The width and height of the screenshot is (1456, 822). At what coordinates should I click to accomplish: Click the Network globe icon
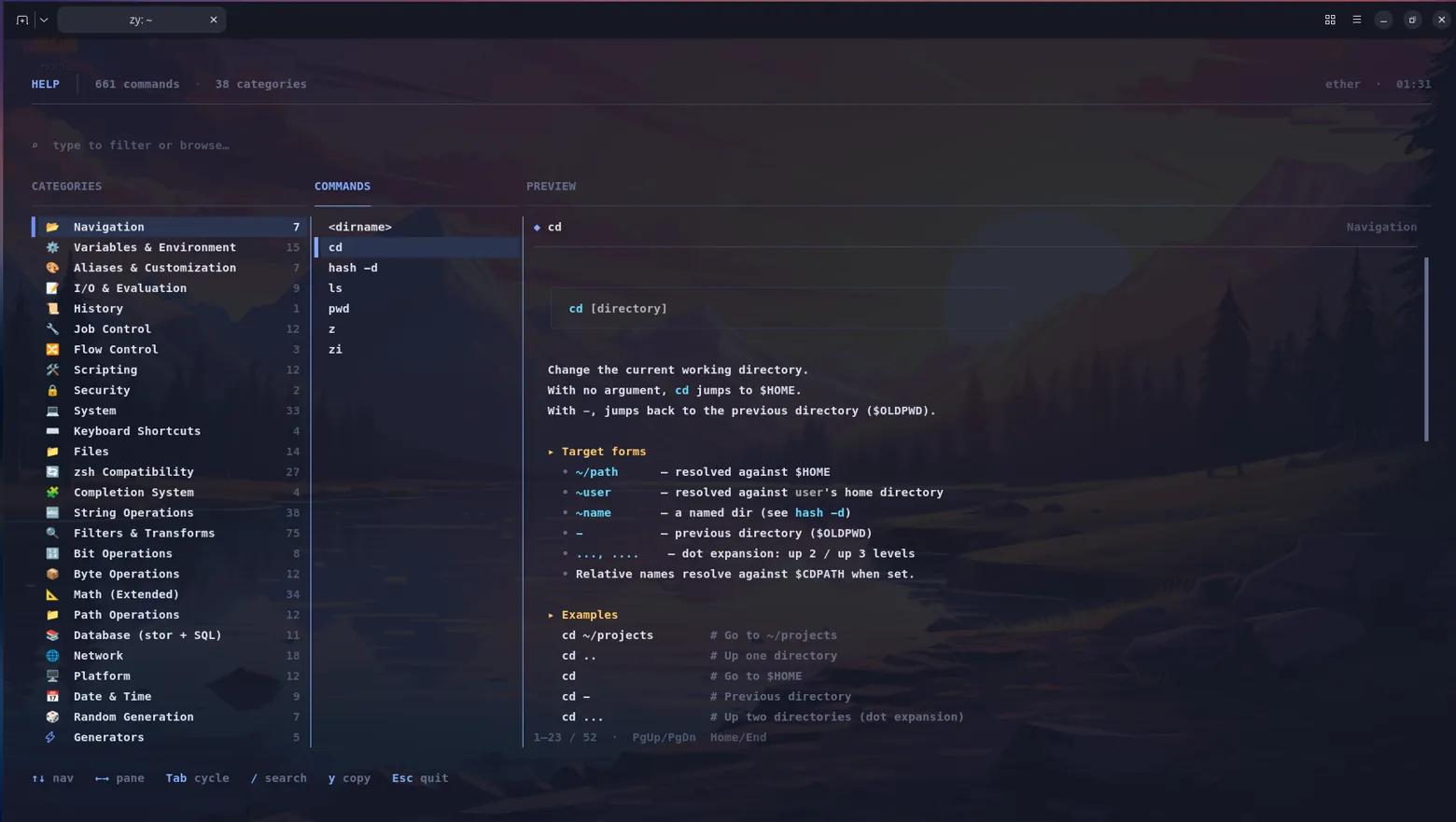(52, 656)
